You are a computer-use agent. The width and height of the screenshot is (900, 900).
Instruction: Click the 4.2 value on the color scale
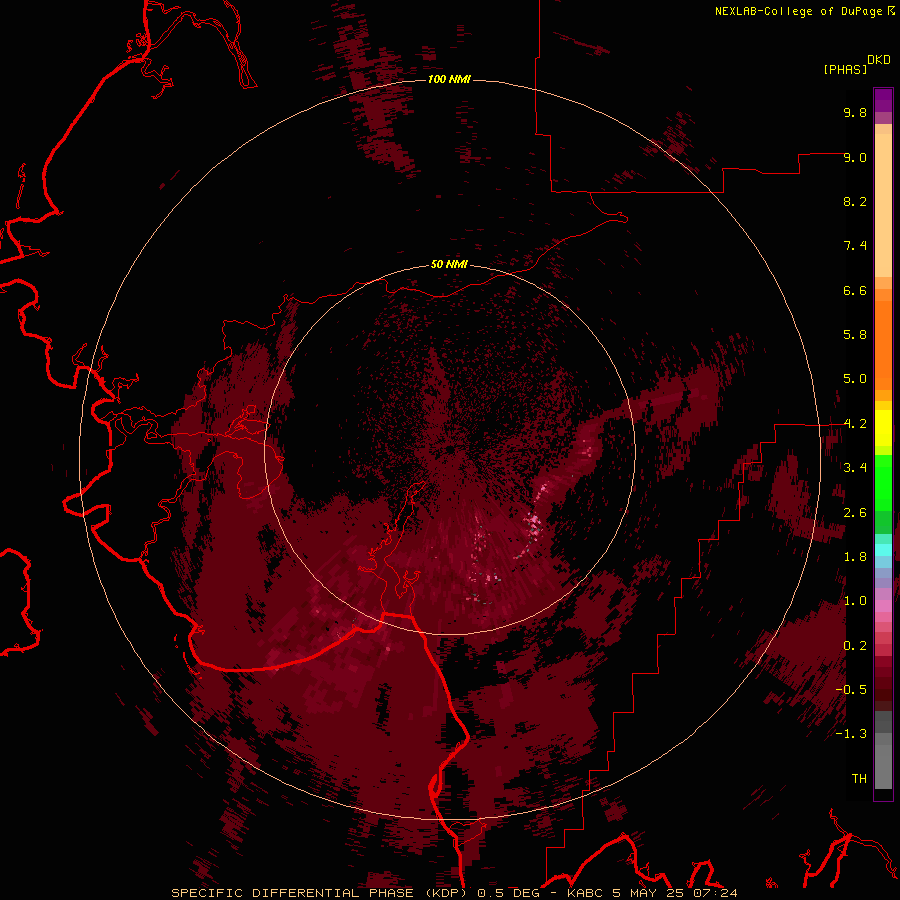[x=855, y=424]
